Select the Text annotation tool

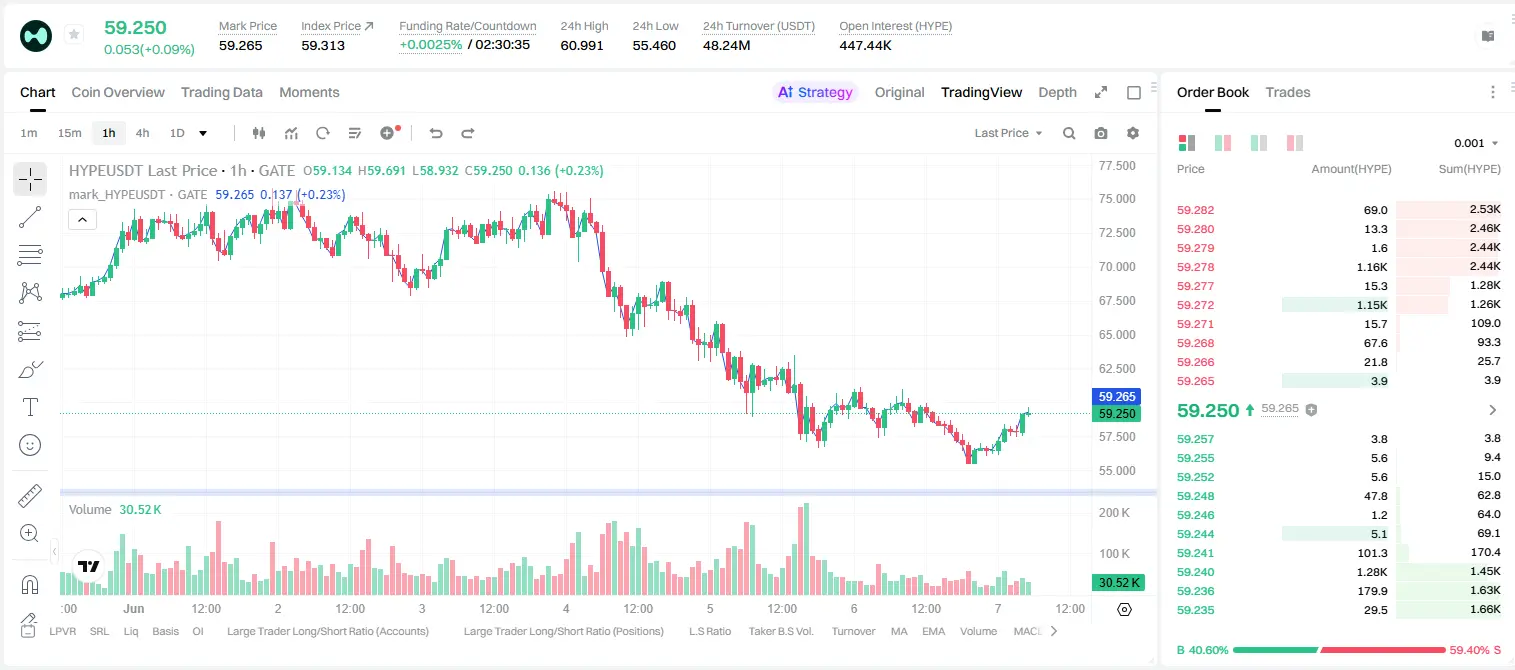(x=30, y=407)
